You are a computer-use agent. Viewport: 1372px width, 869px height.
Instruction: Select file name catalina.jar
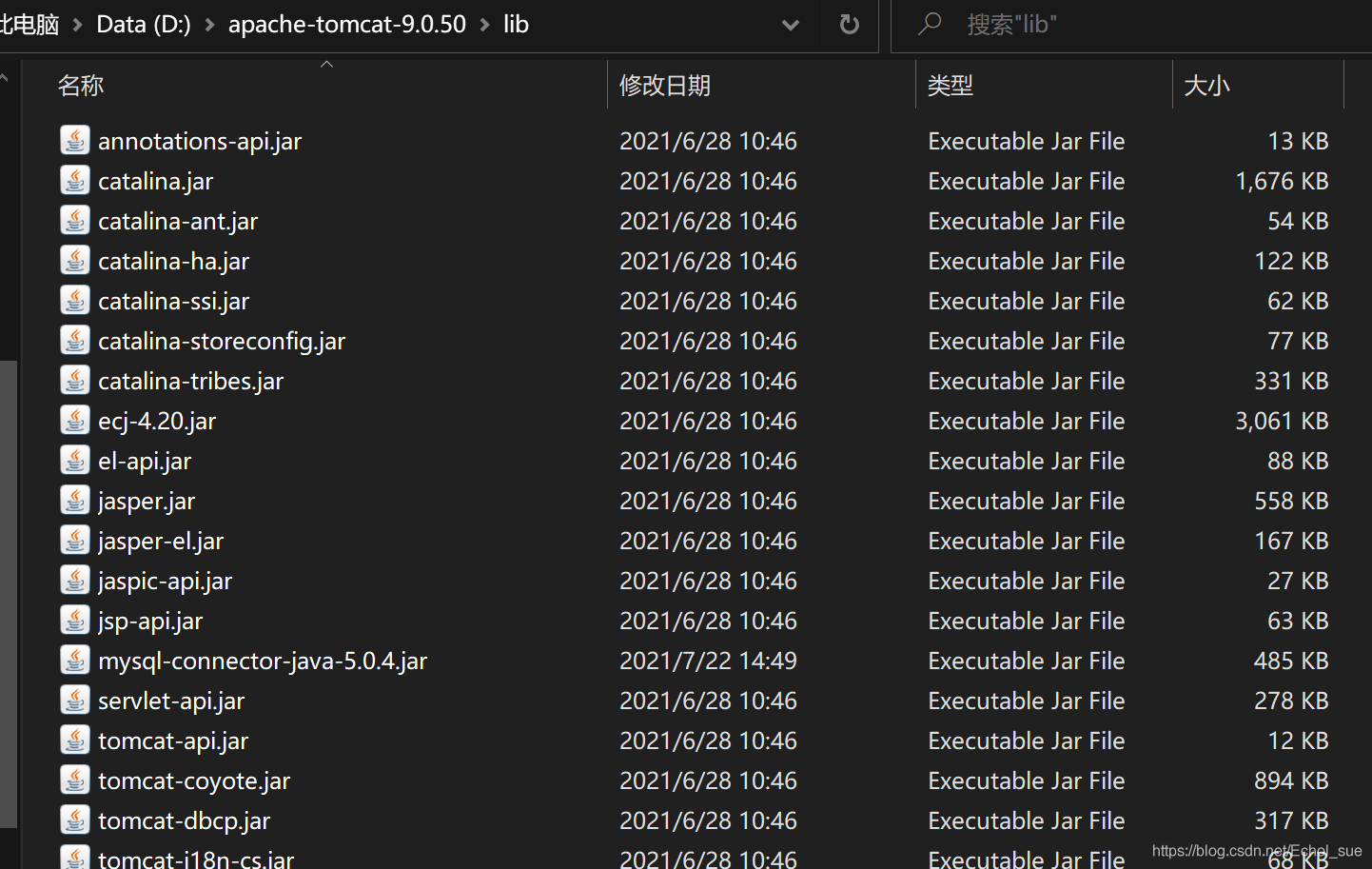[x=156, y=181]
